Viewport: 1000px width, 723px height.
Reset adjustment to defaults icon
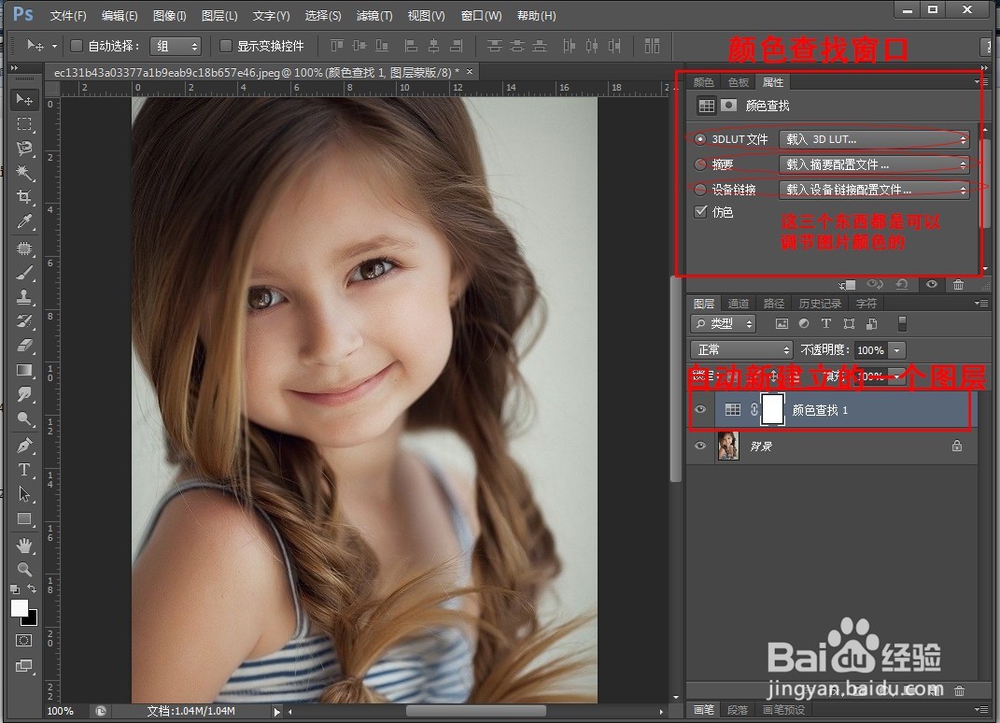(902, 284)
